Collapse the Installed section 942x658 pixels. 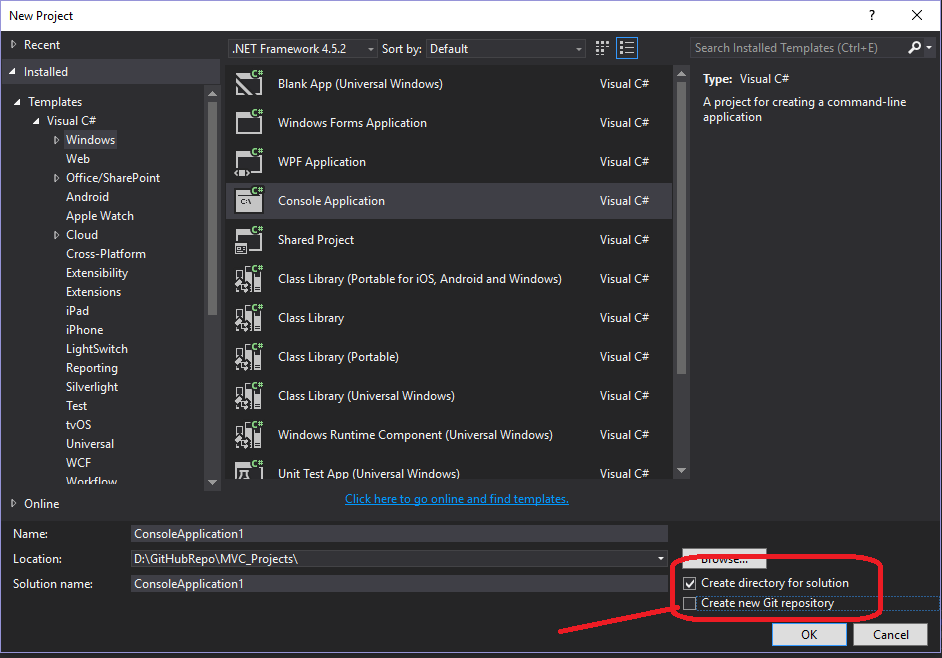pos(13,72)
